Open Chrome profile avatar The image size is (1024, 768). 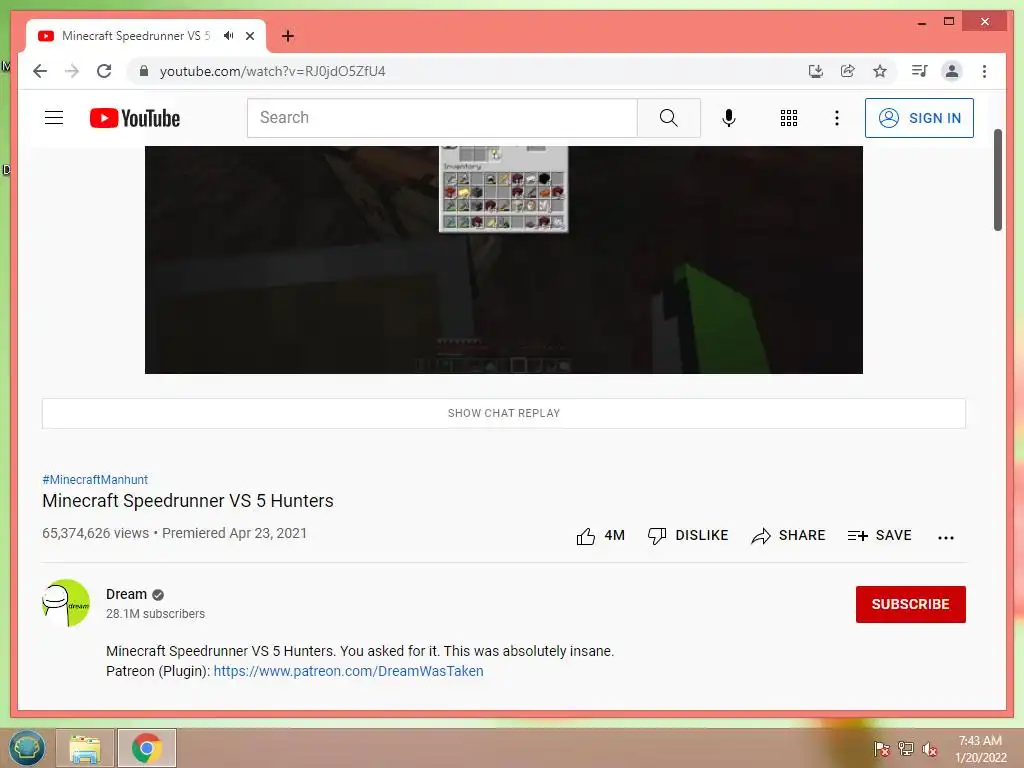(x=952, y=71)
